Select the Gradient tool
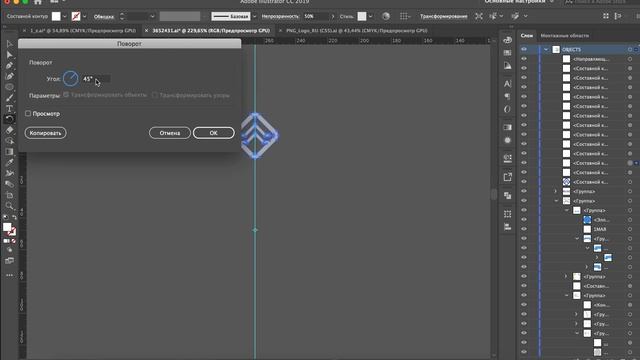 (9, 151)
